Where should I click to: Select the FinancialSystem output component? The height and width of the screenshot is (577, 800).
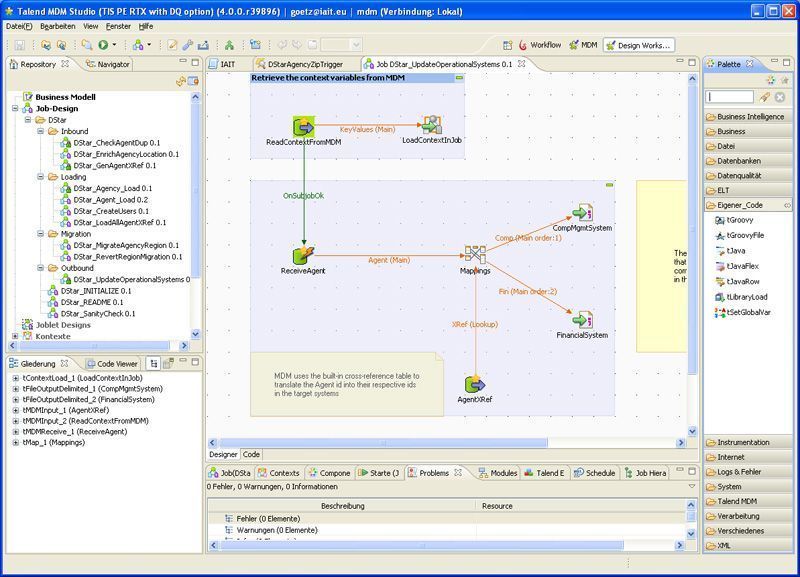tap(582, 320)
